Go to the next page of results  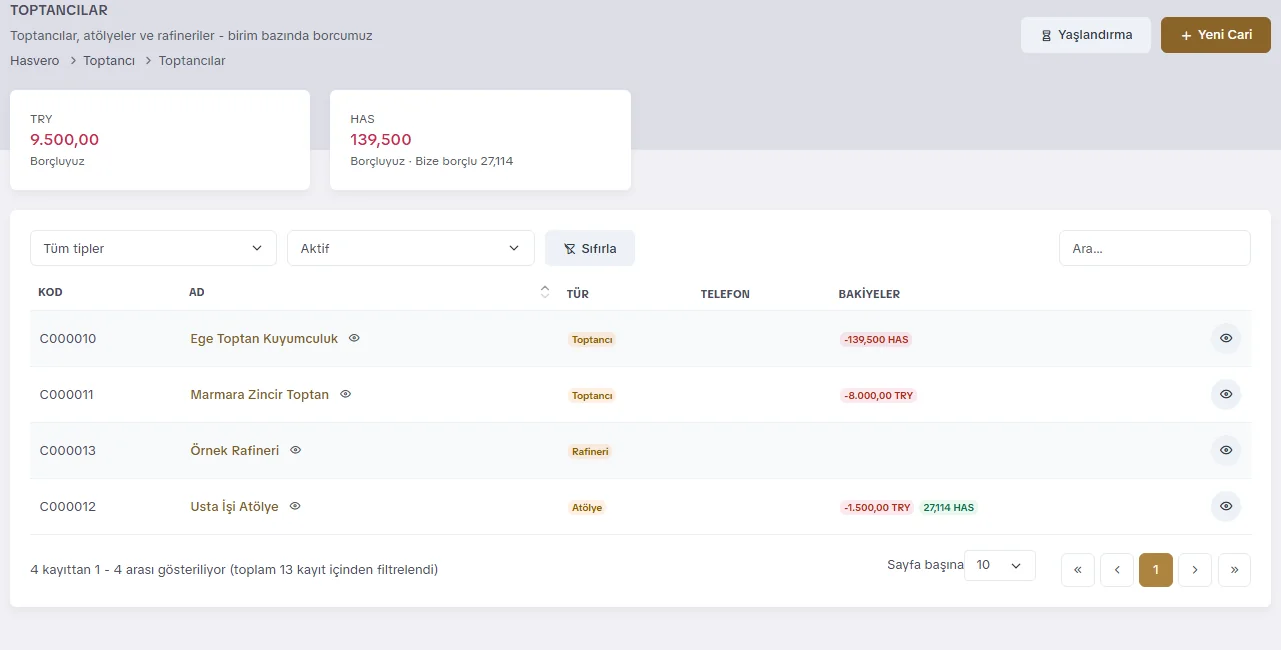1195,570
